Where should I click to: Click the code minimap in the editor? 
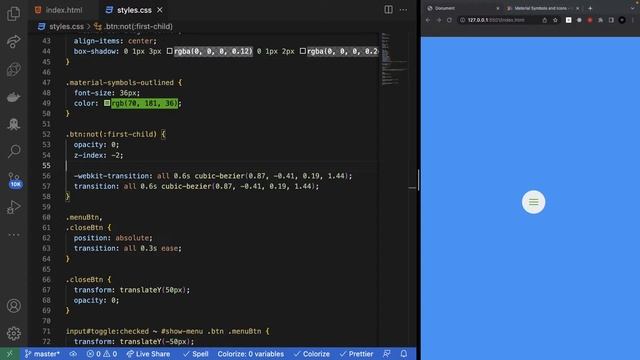(393, 59)
